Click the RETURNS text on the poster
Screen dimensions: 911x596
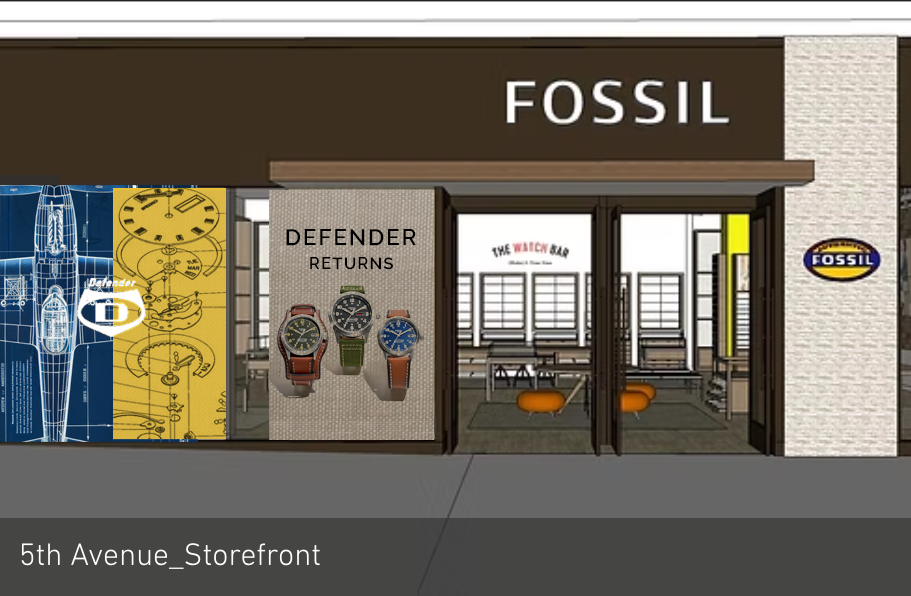(x=351, y=263)
